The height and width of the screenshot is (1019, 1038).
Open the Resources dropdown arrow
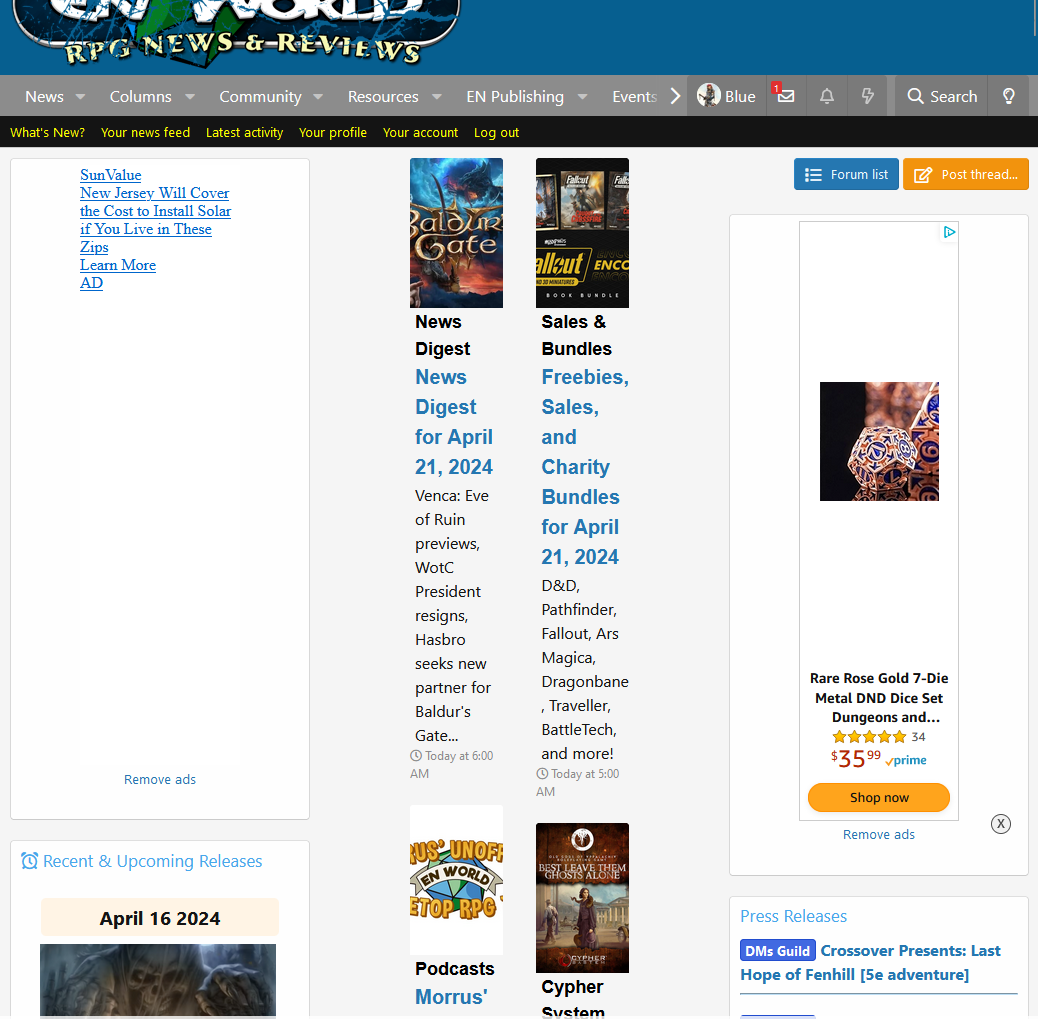click(437, 97)
